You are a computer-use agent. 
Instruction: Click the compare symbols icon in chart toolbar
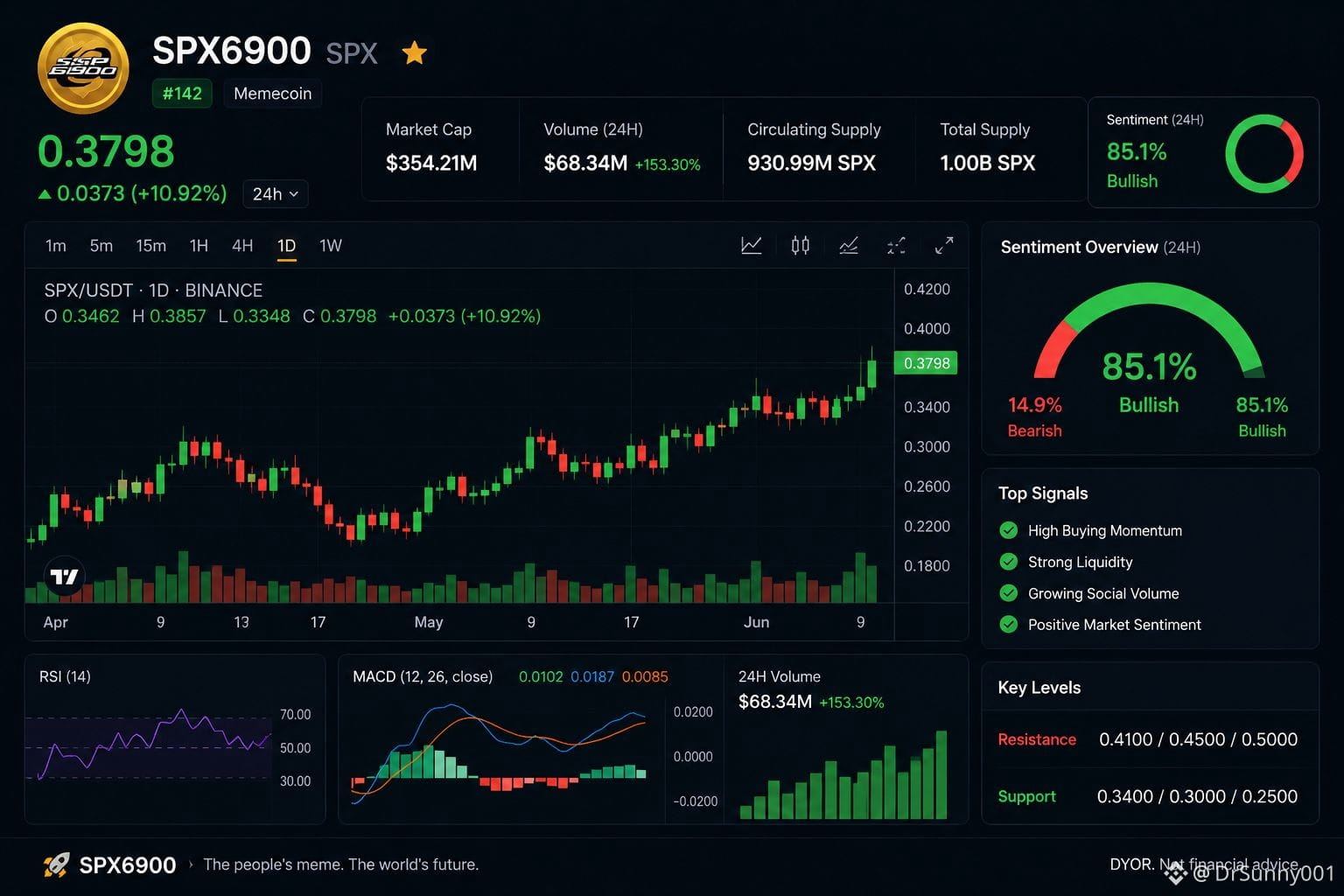tap(896, 246)
